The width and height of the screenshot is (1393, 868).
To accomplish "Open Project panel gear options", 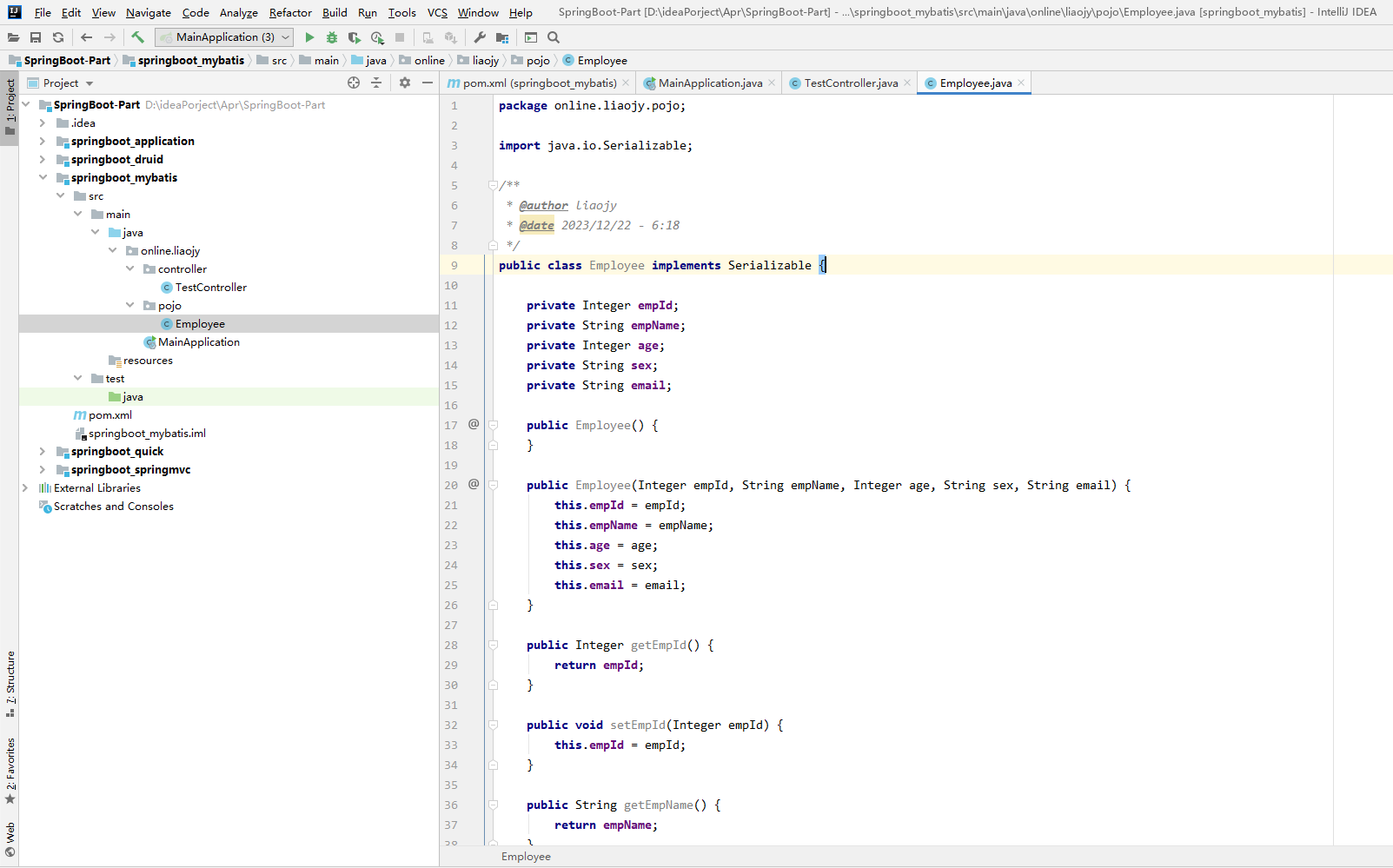I will point(405,83).
